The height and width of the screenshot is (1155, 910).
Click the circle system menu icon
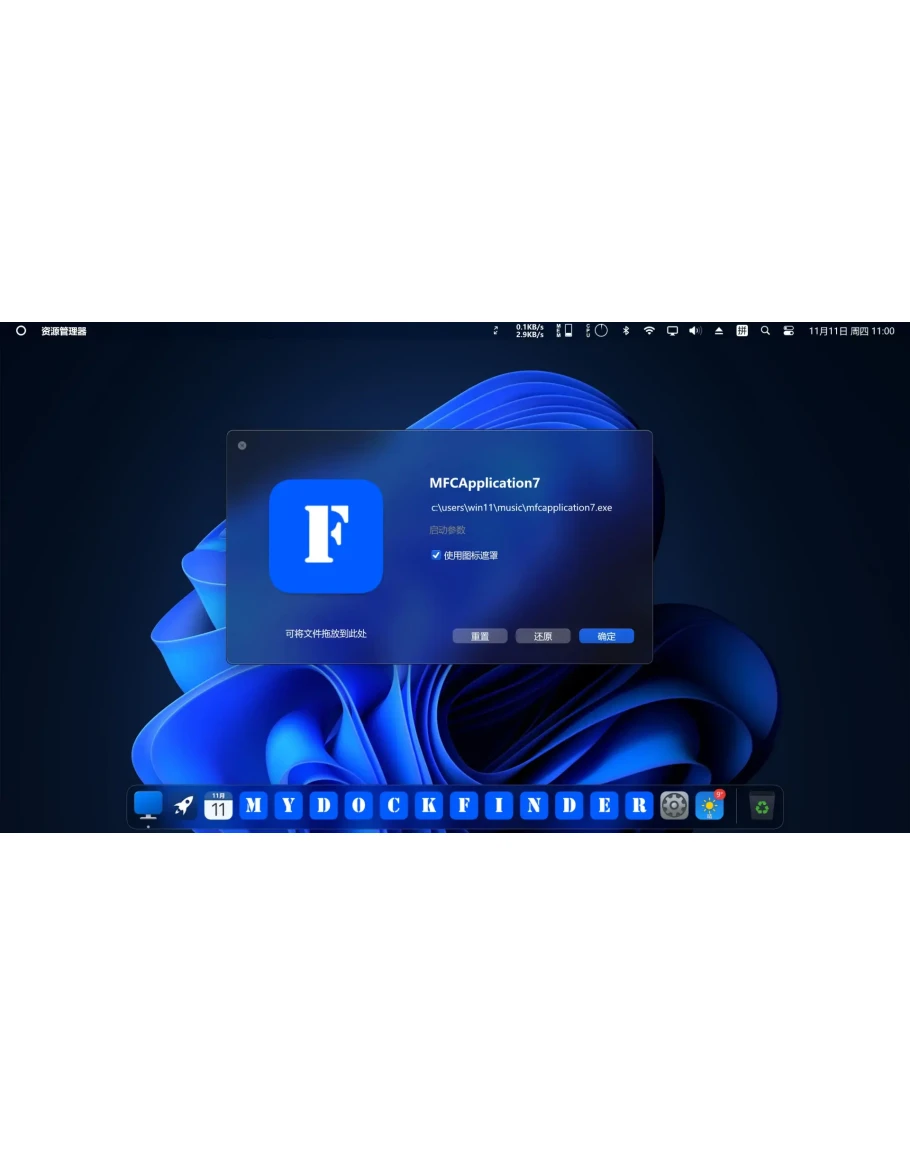pos(21,331)
